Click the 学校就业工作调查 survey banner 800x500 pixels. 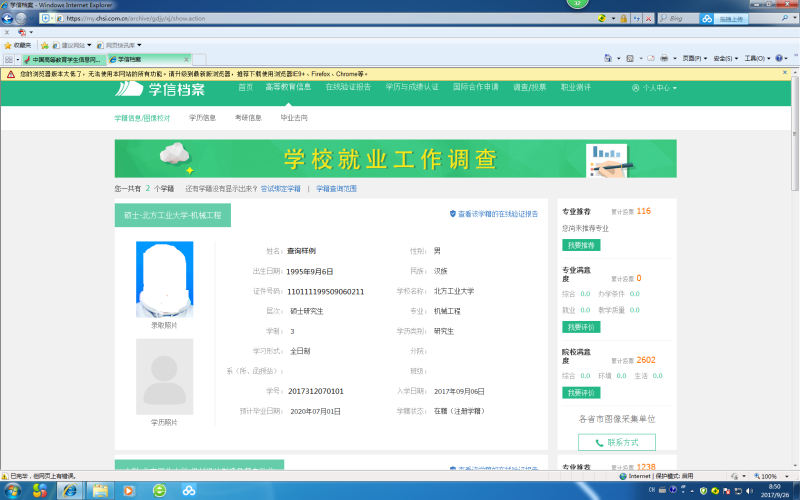pos(395,159)
